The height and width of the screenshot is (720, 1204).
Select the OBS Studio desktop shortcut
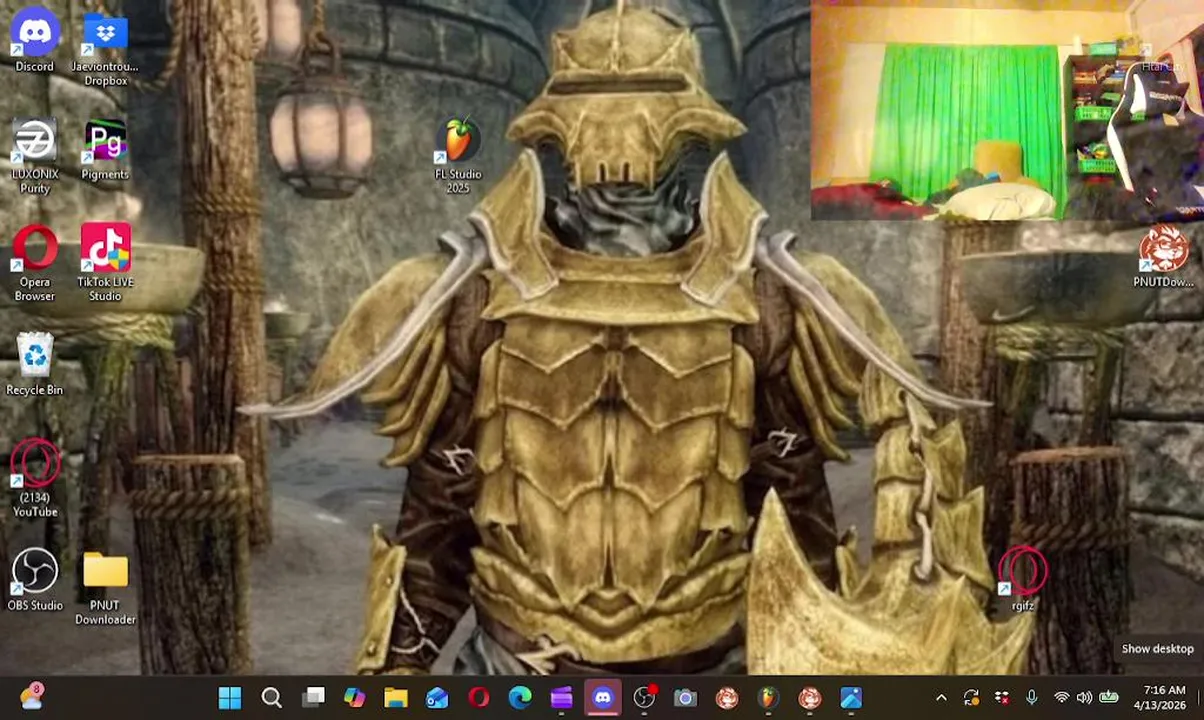tap(35, 580)
